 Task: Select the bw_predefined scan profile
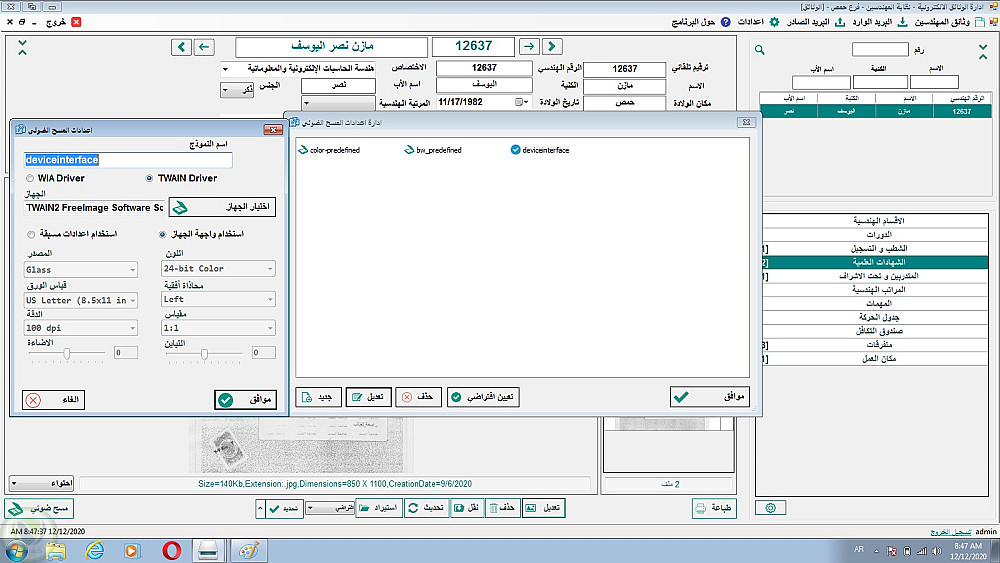coord(433,150)
